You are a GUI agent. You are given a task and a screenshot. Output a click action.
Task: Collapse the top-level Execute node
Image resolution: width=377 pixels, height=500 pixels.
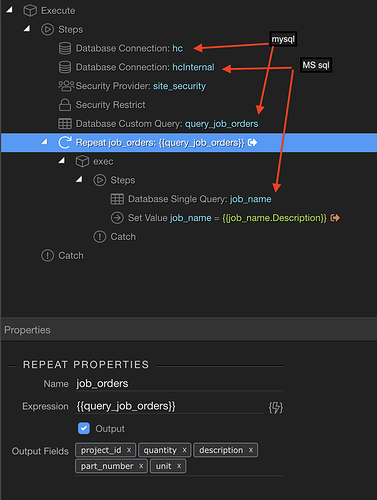coord(9,10)
